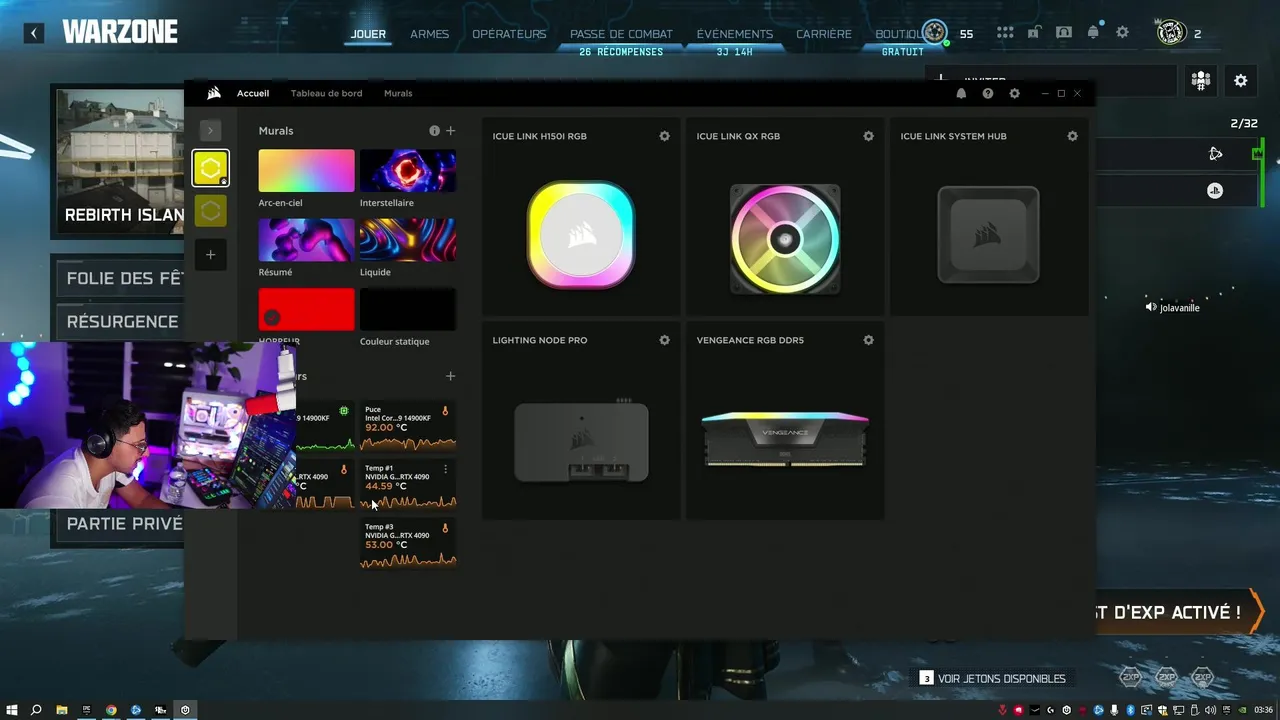Open iCUE settings gear in title bar

1014,93
